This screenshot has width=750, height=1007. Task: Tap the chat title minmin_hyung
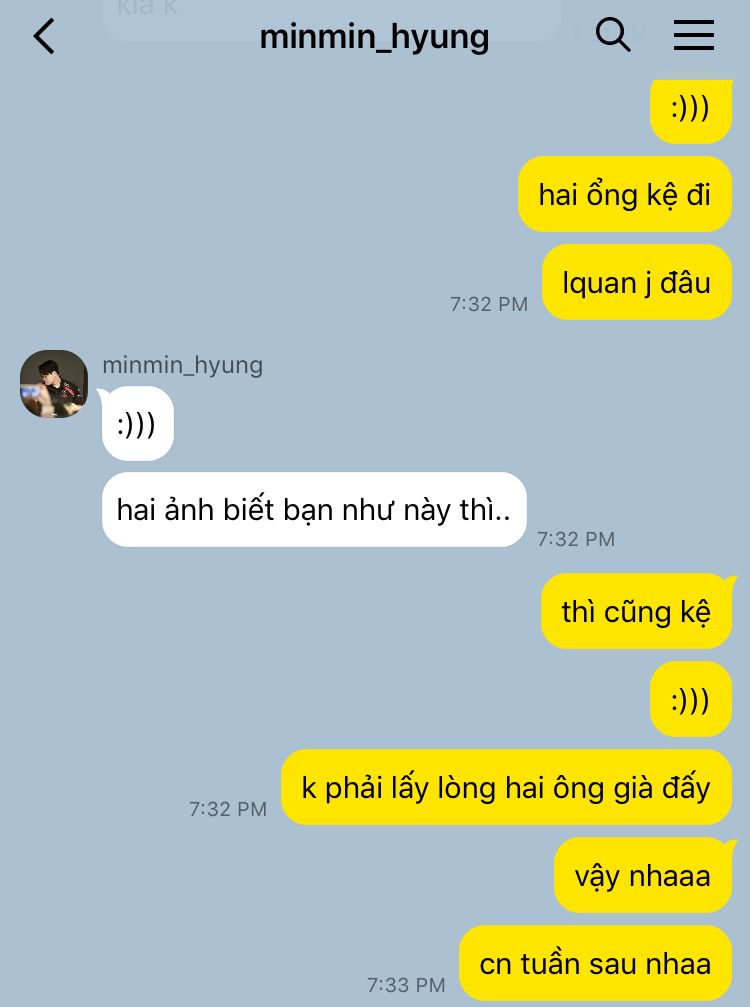click(x=374, y=37)
